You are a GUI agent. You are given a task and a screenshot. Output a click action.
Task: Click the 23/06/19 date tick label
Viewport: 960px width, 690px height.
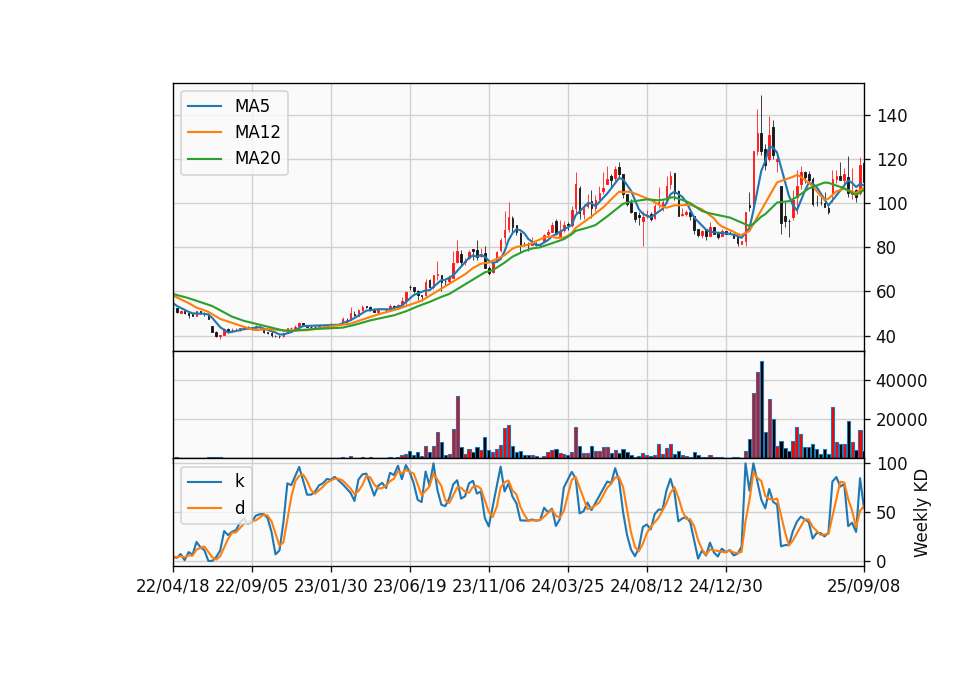(410, 586)
